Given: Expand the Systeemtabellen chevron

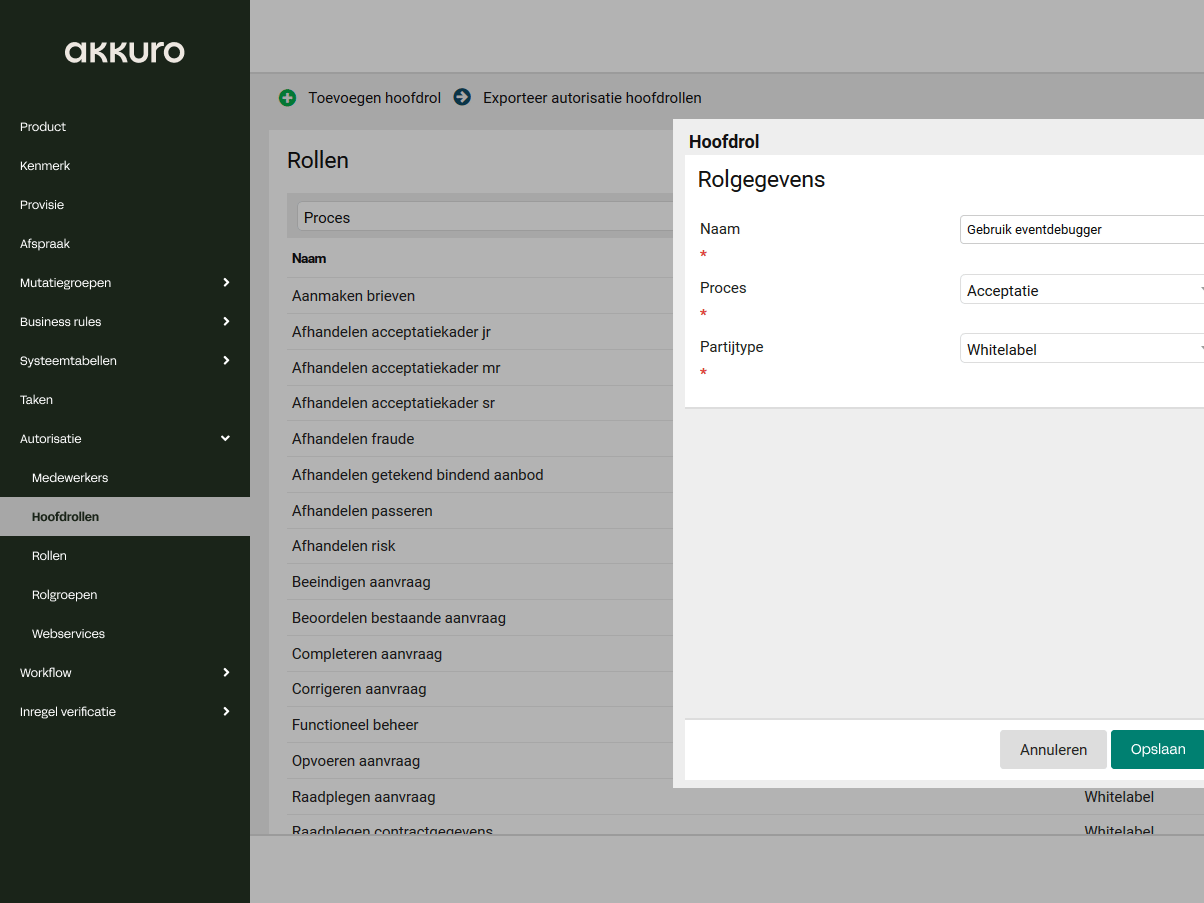Looking at the screenshot, I should pos(226,361).
